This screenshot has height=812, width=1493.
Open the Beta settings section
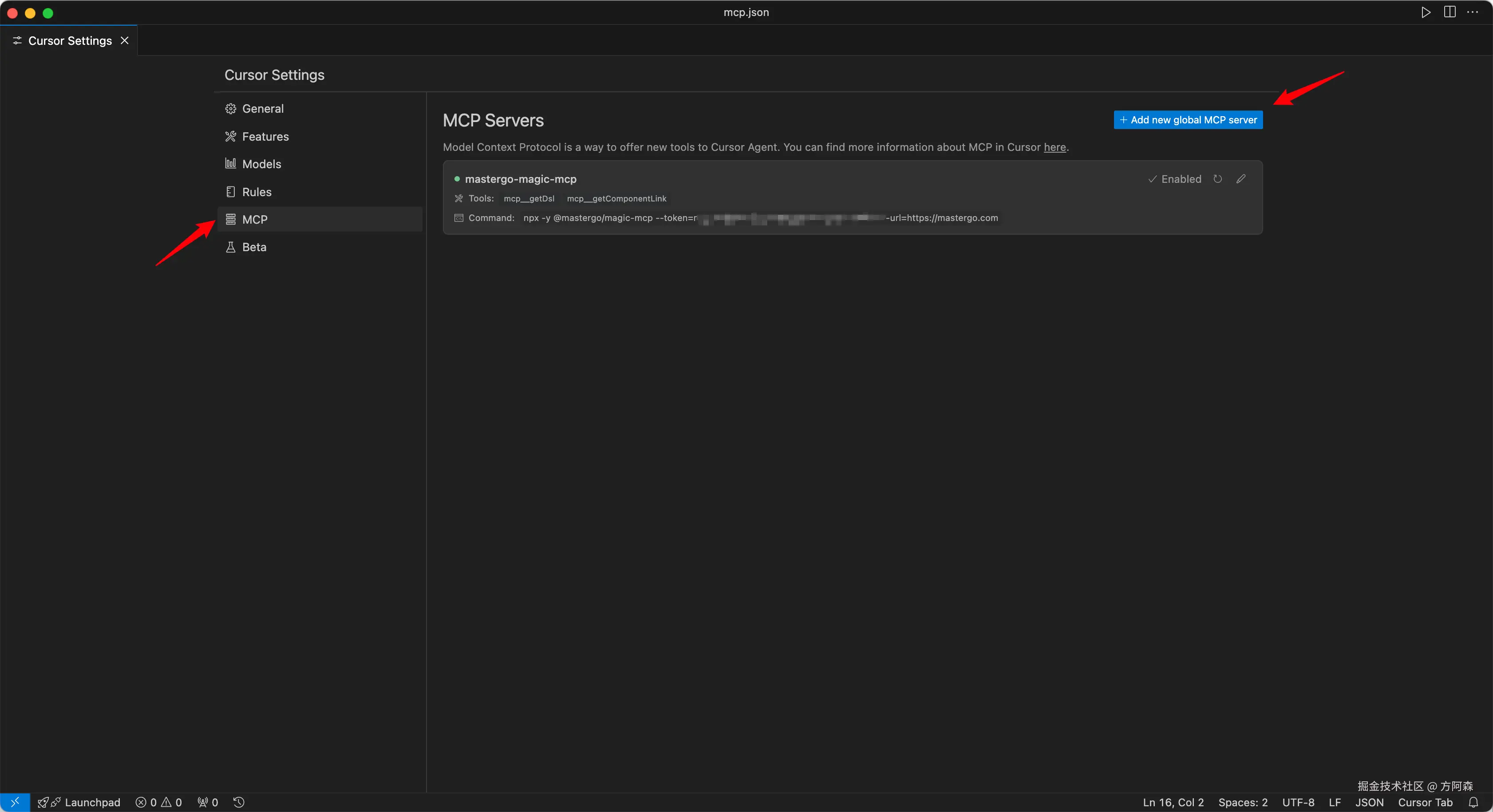click(x=254, y=247)
